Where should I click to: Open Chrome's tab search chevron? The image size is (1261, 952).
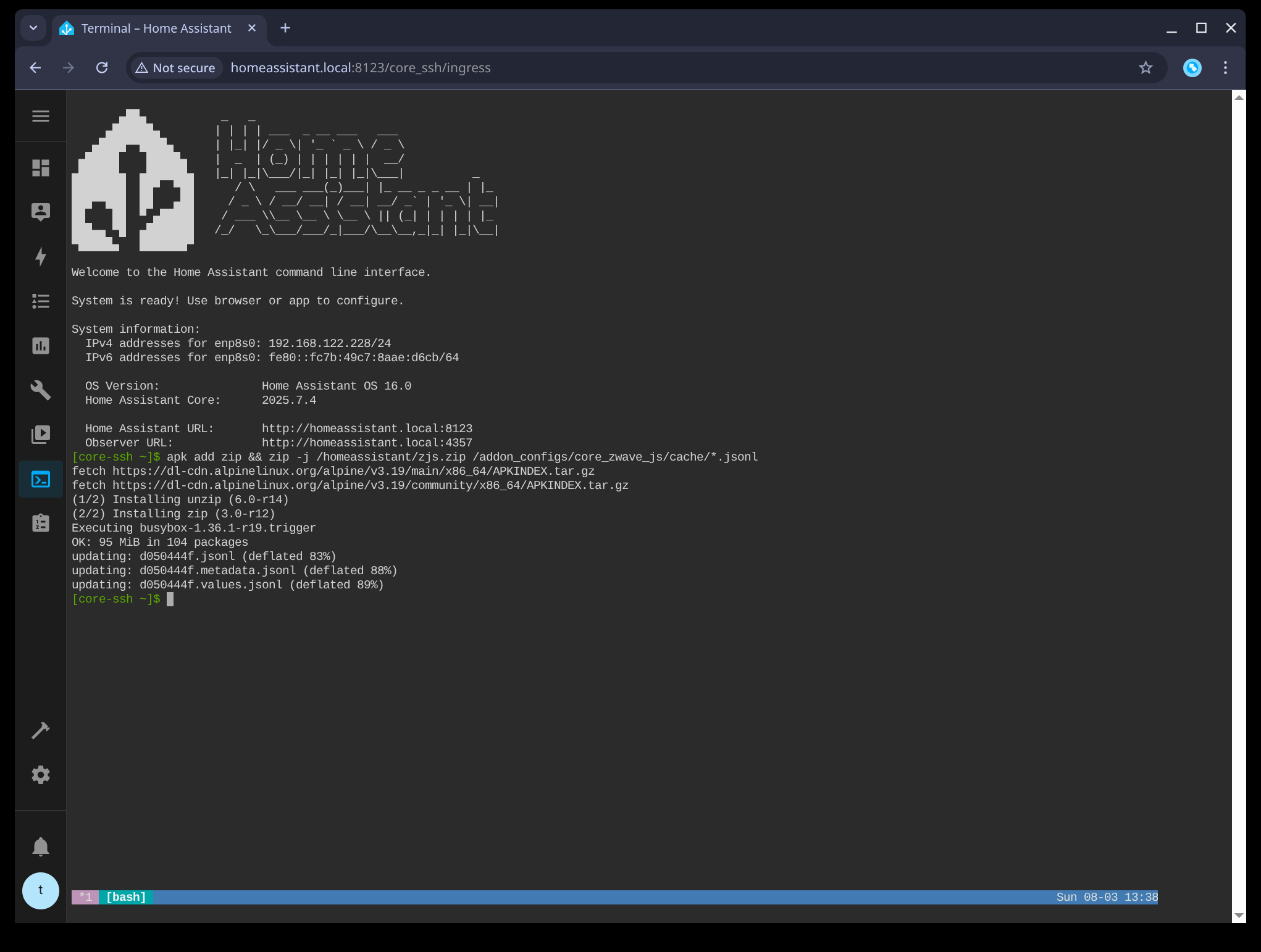pyautogui.click(x=33, y=28)
